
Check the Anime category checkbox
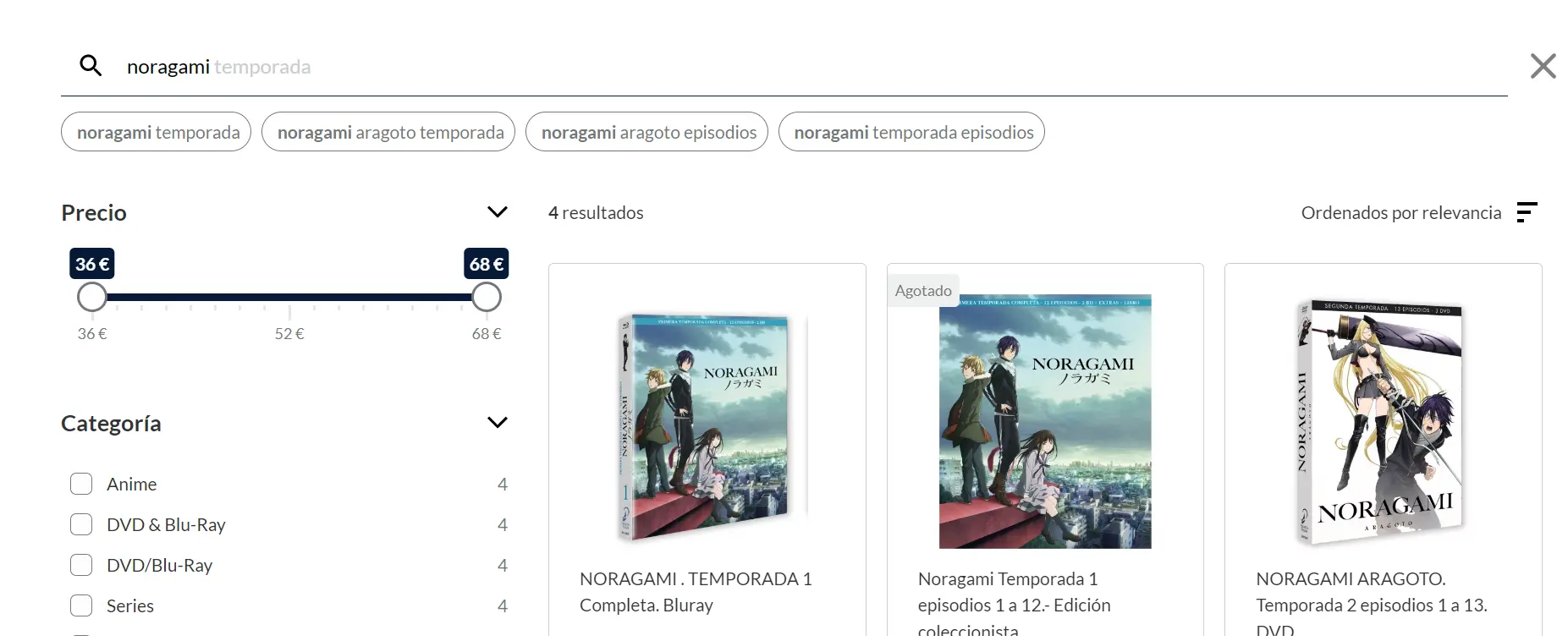[81, 484]
